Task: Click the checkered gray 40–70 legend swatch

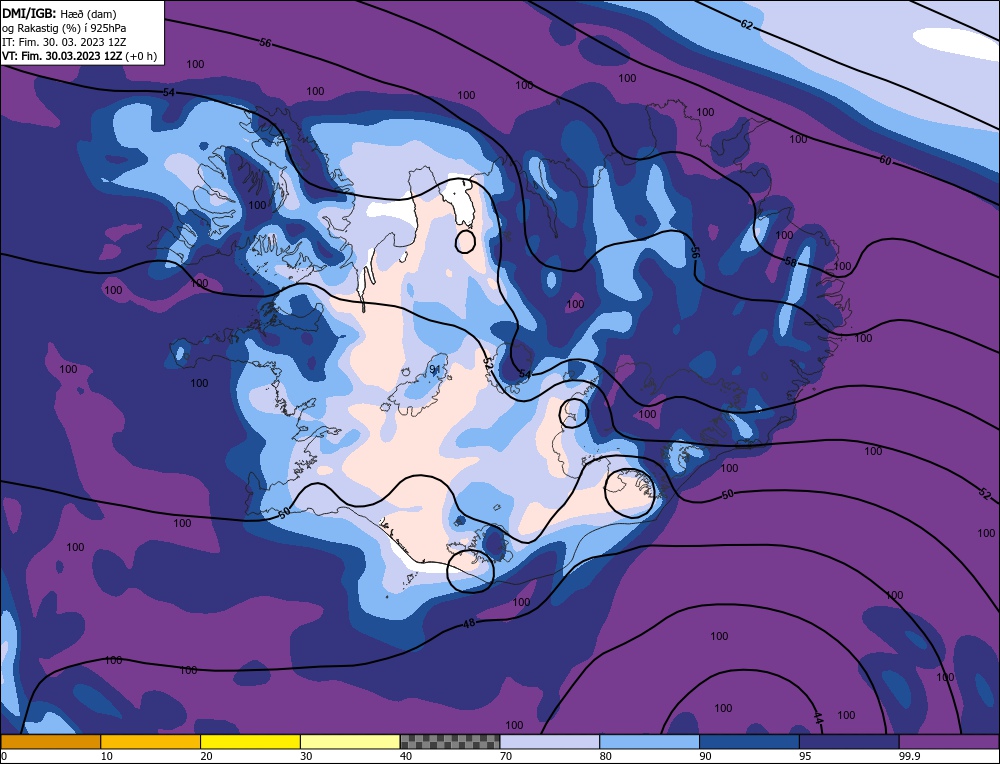Action: click(x=450, y=742)
